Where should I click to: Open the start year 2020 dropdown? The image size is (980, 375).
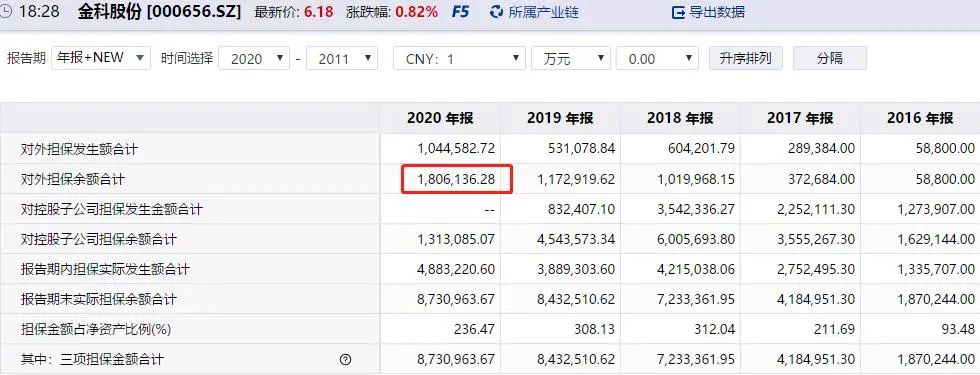(253, 59)
